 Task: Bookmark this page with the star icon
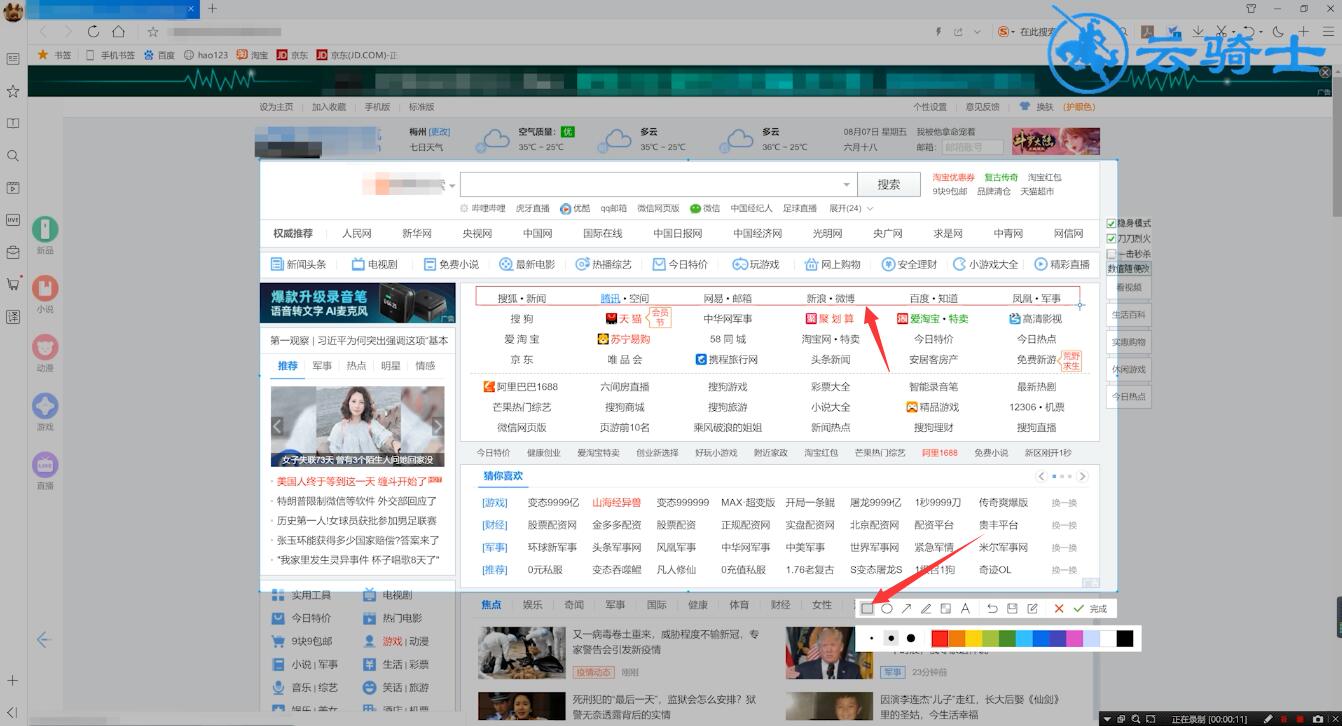click(x=153, y=32)
